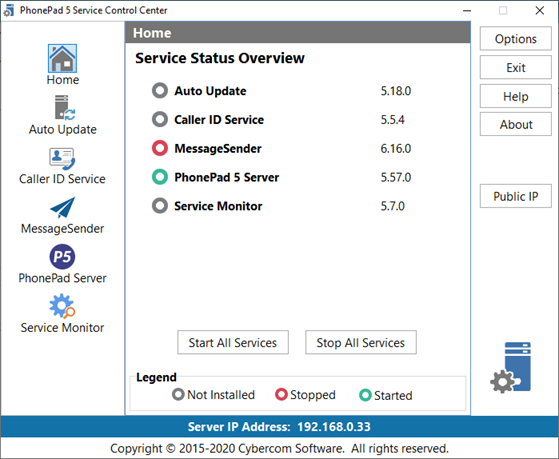Select the Caller ID Service sidebar label
The width and height of the screenshot is (559, 459).
tap(62, 179)
